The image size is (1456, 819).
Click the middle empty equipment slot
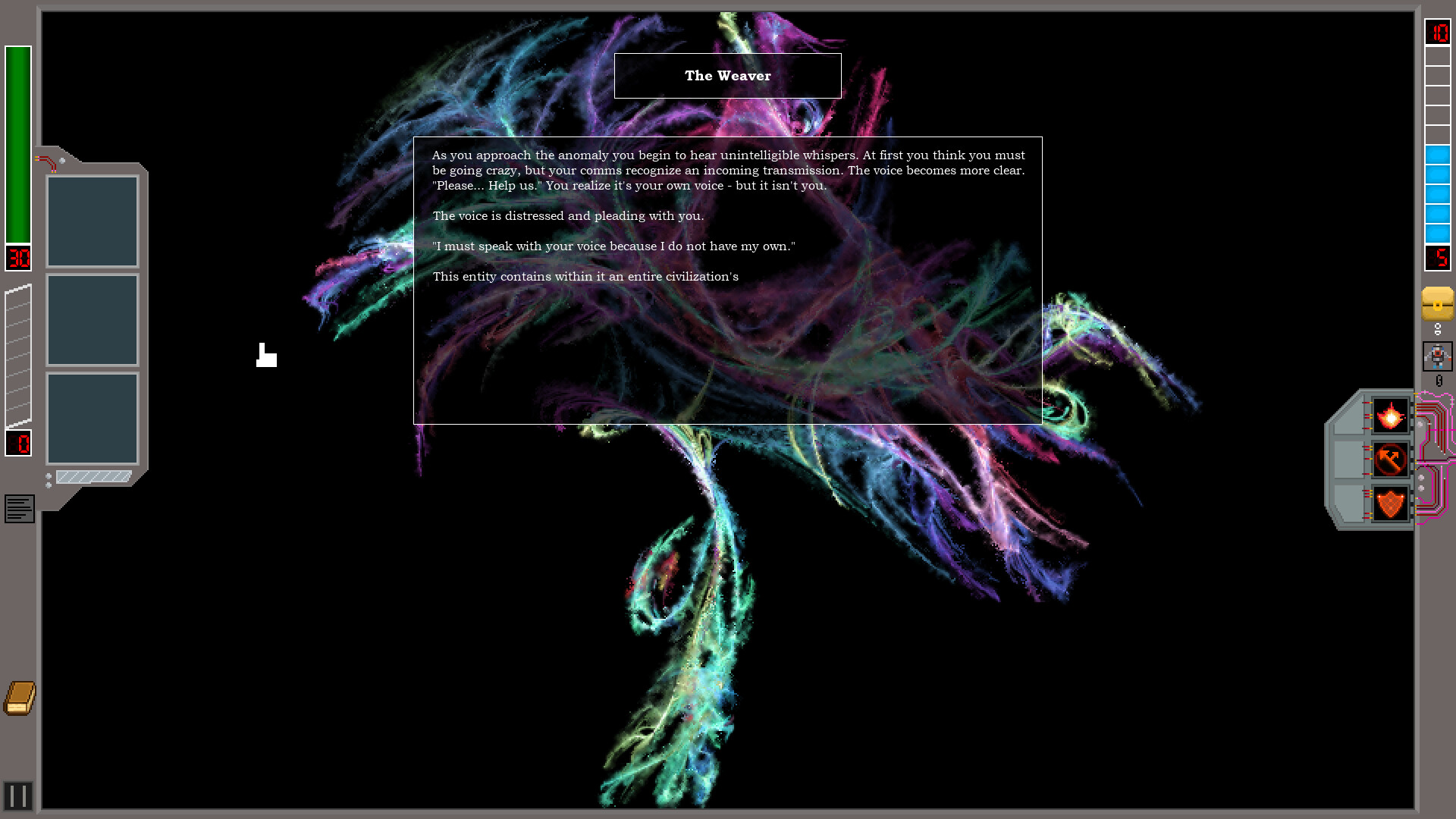[93, 320]
